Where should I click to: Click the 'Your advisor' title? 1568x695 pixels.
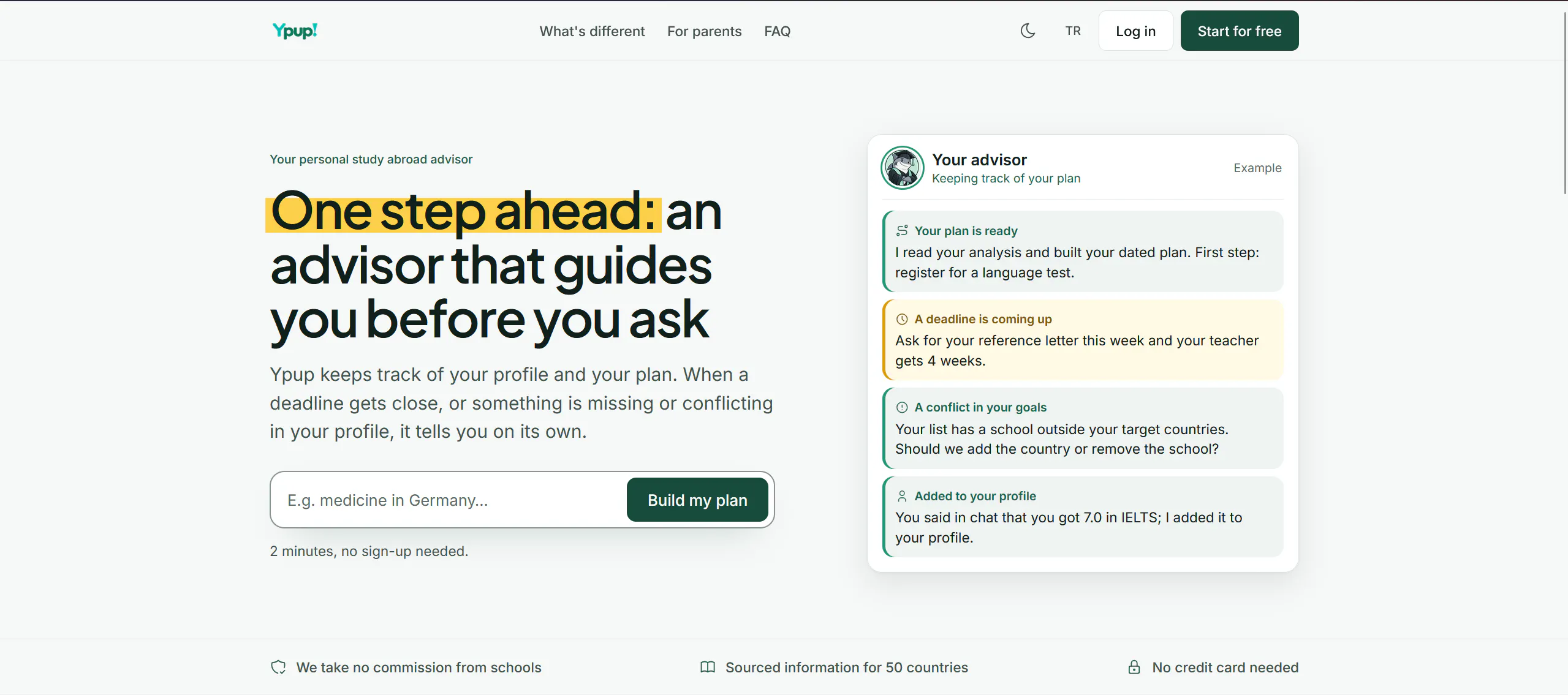(x=979, y=160)
